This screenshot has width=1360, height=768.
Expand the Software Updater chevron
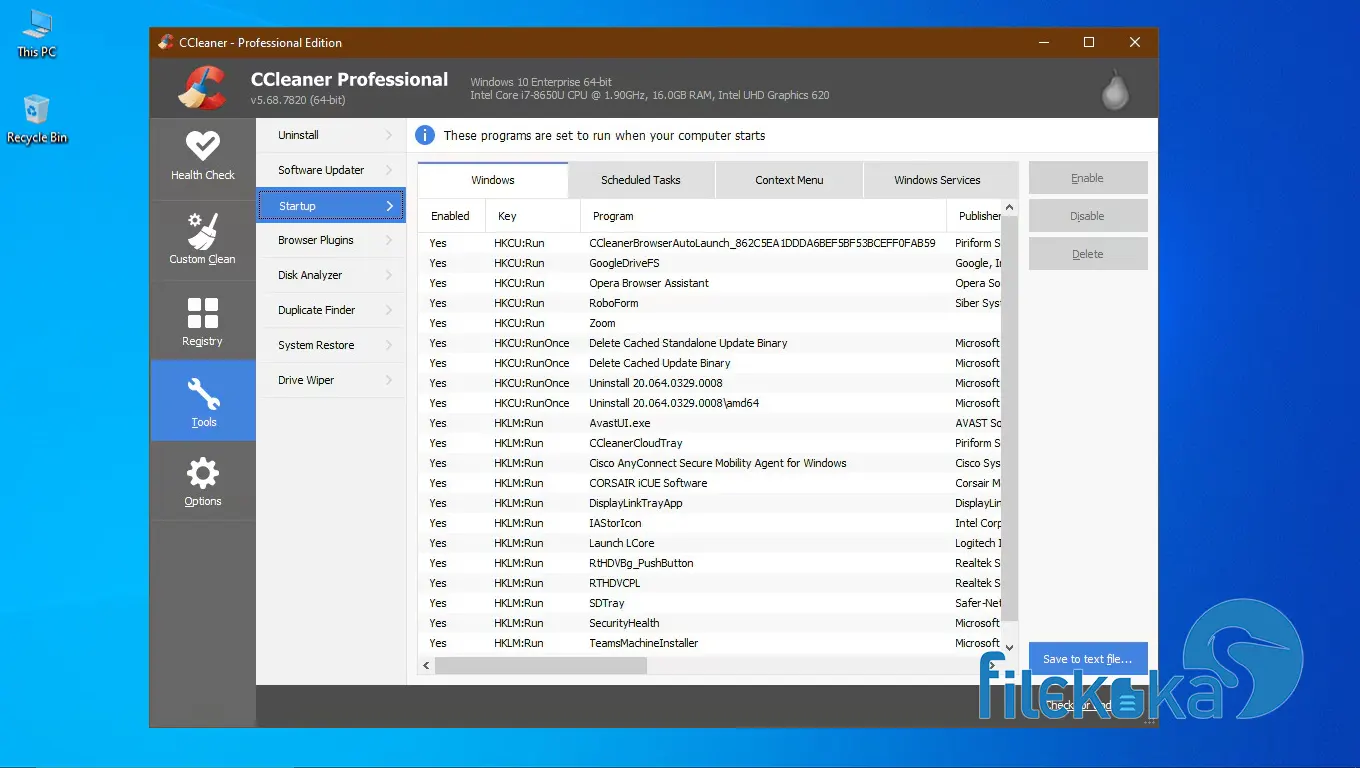[x=389, y=170]
